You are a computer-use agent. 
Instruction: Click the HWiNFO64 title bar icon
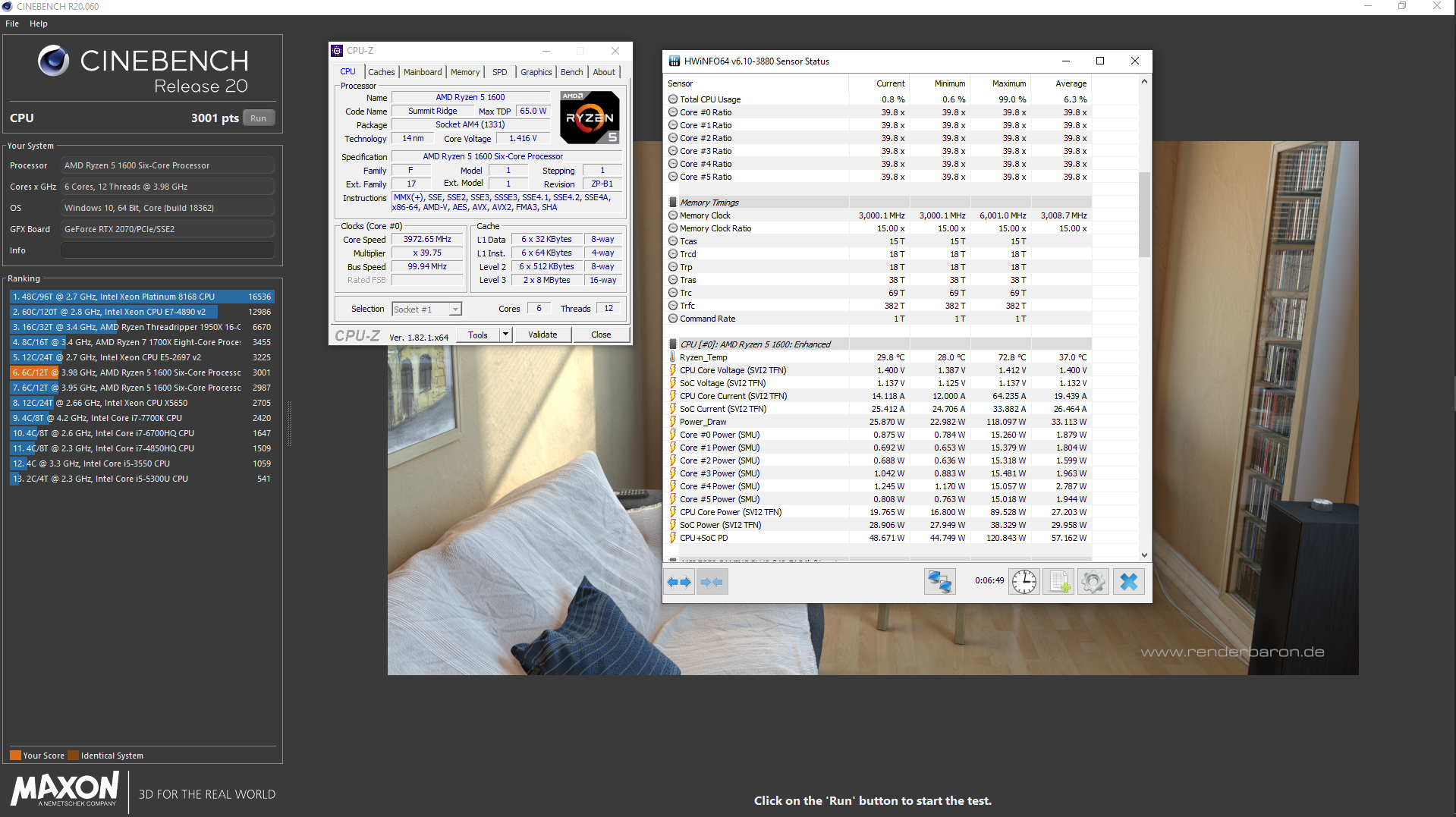pos(674,61)
